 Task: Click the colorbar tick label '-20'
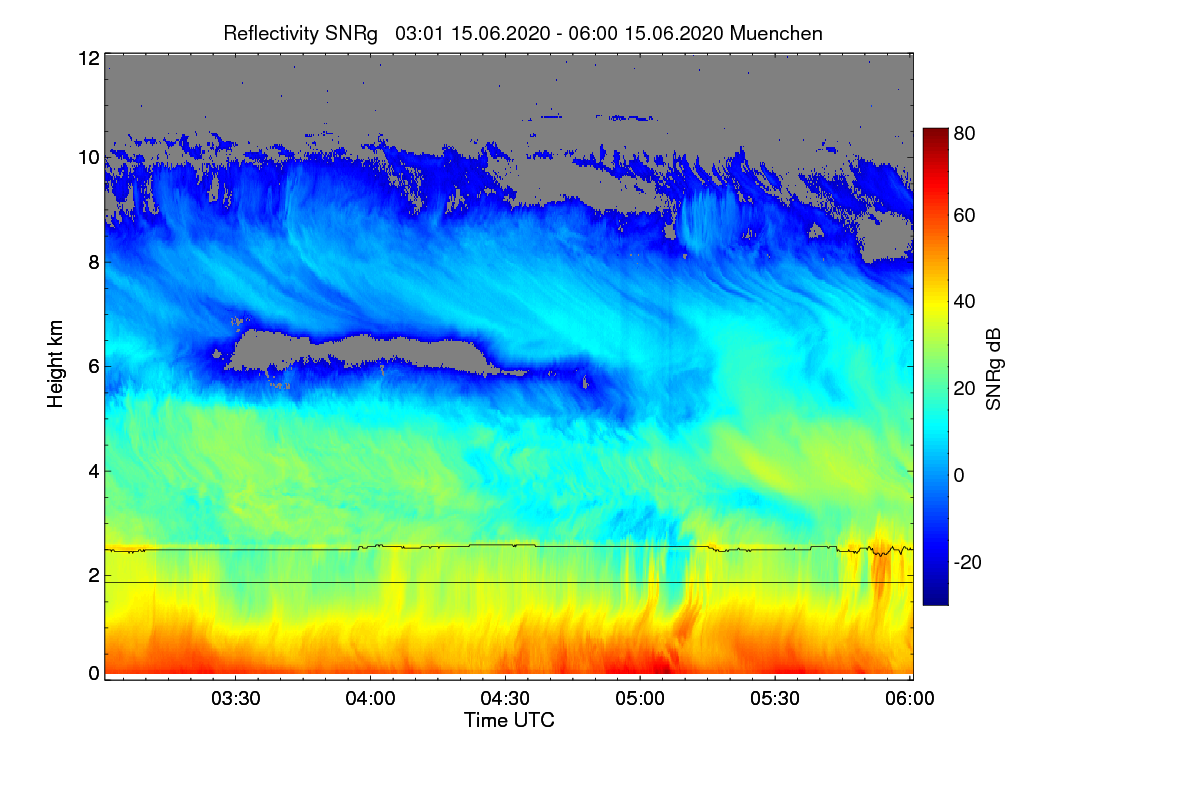click(x=967, y=562)
